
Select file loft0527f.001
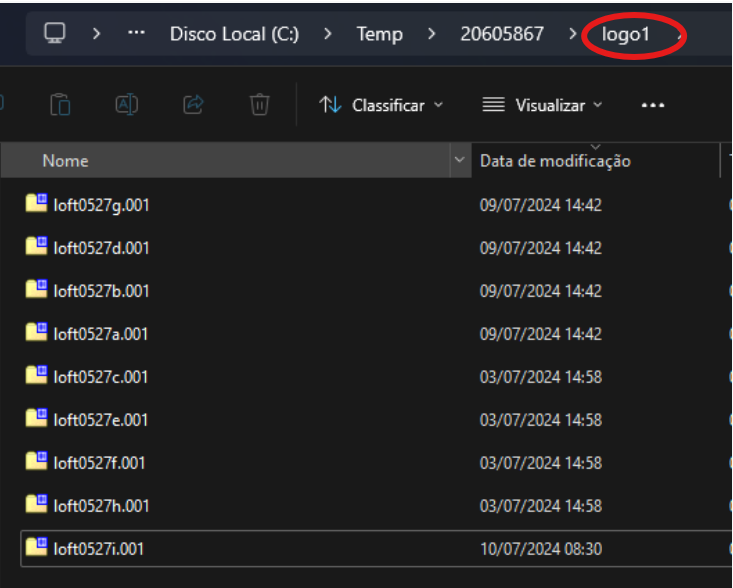point(99,463)
